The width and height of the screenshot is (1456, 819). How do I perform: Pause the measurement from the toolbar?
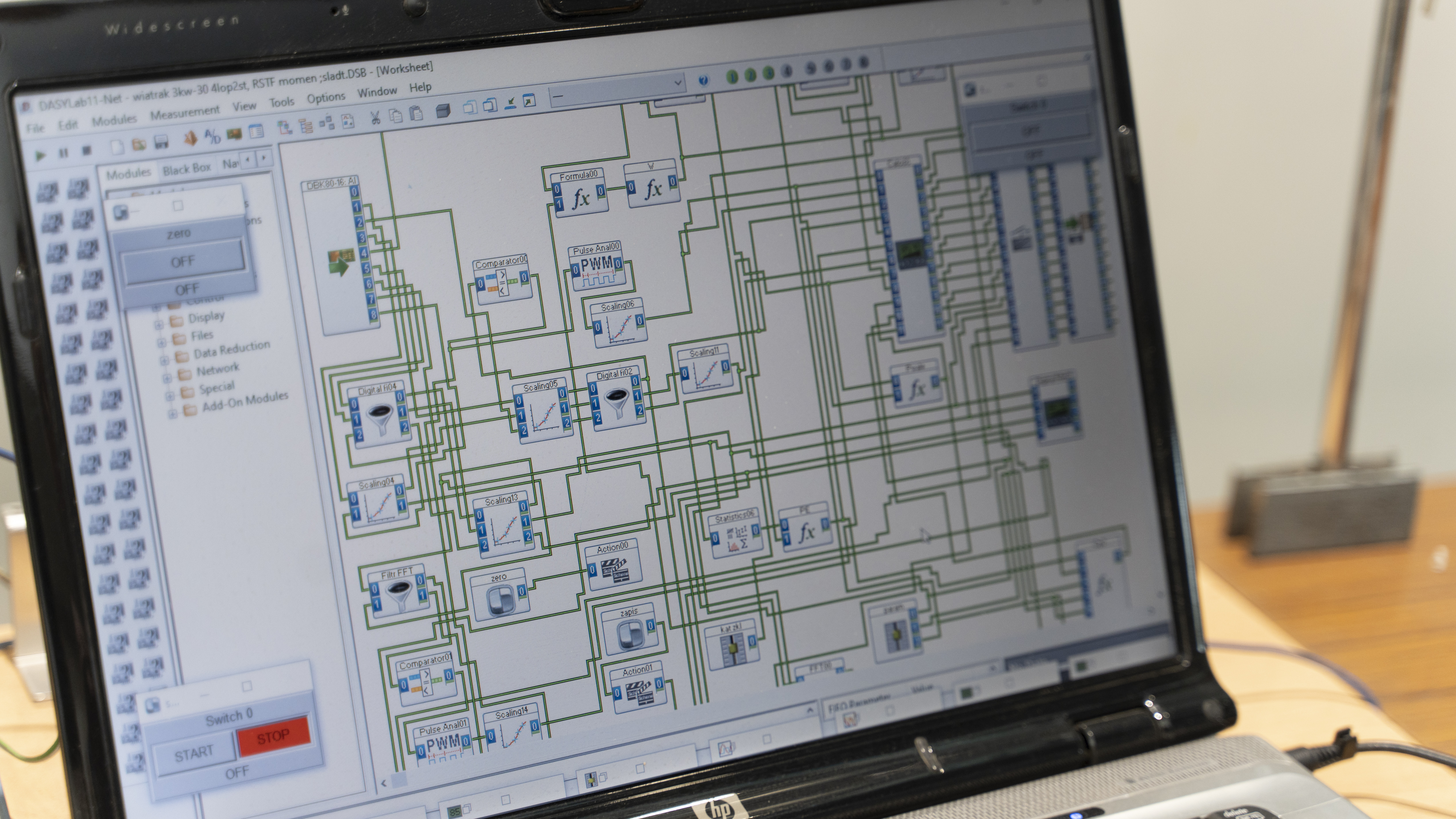tap(63, 152)
